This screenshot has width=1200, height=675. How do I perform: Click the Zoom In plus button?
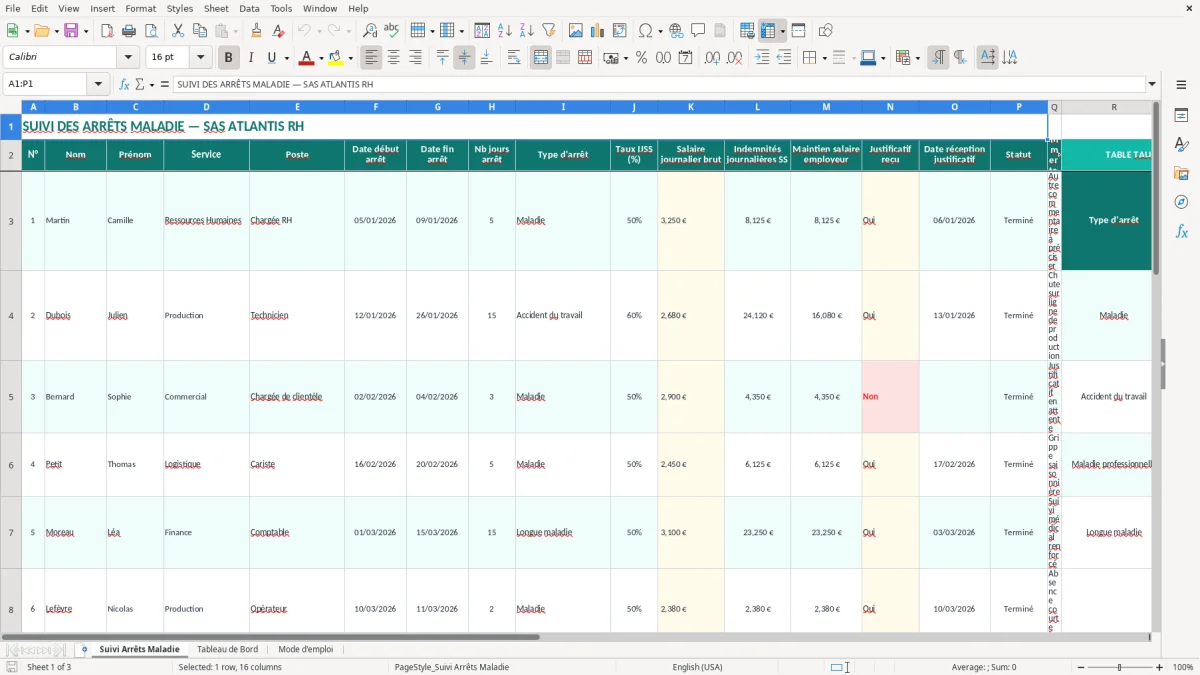(x=1160, y=667)
